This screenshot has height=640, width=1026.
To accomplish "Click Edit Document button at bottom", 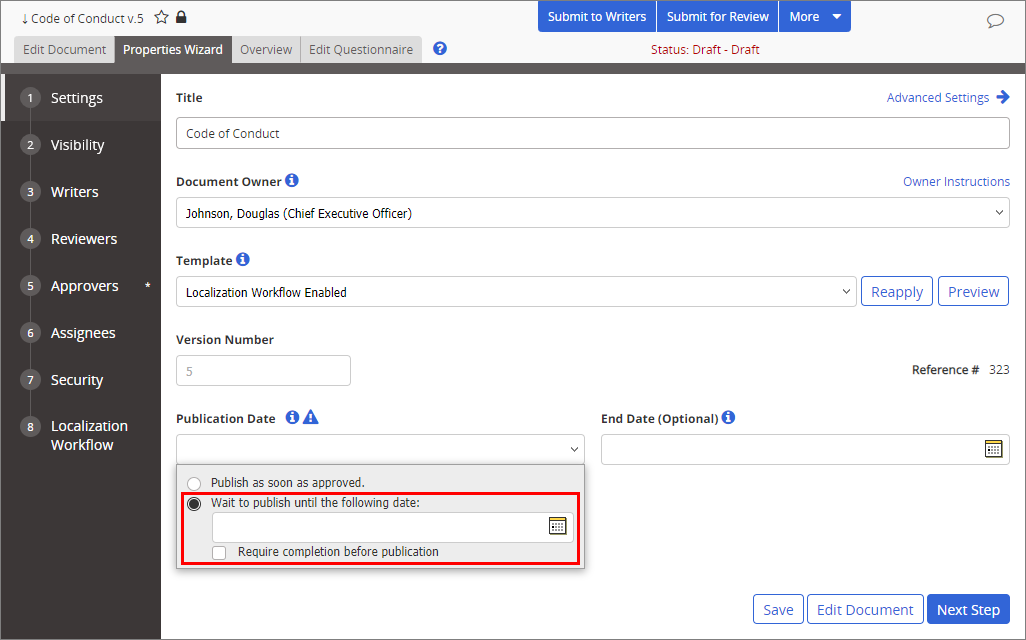I will point(865,609).
